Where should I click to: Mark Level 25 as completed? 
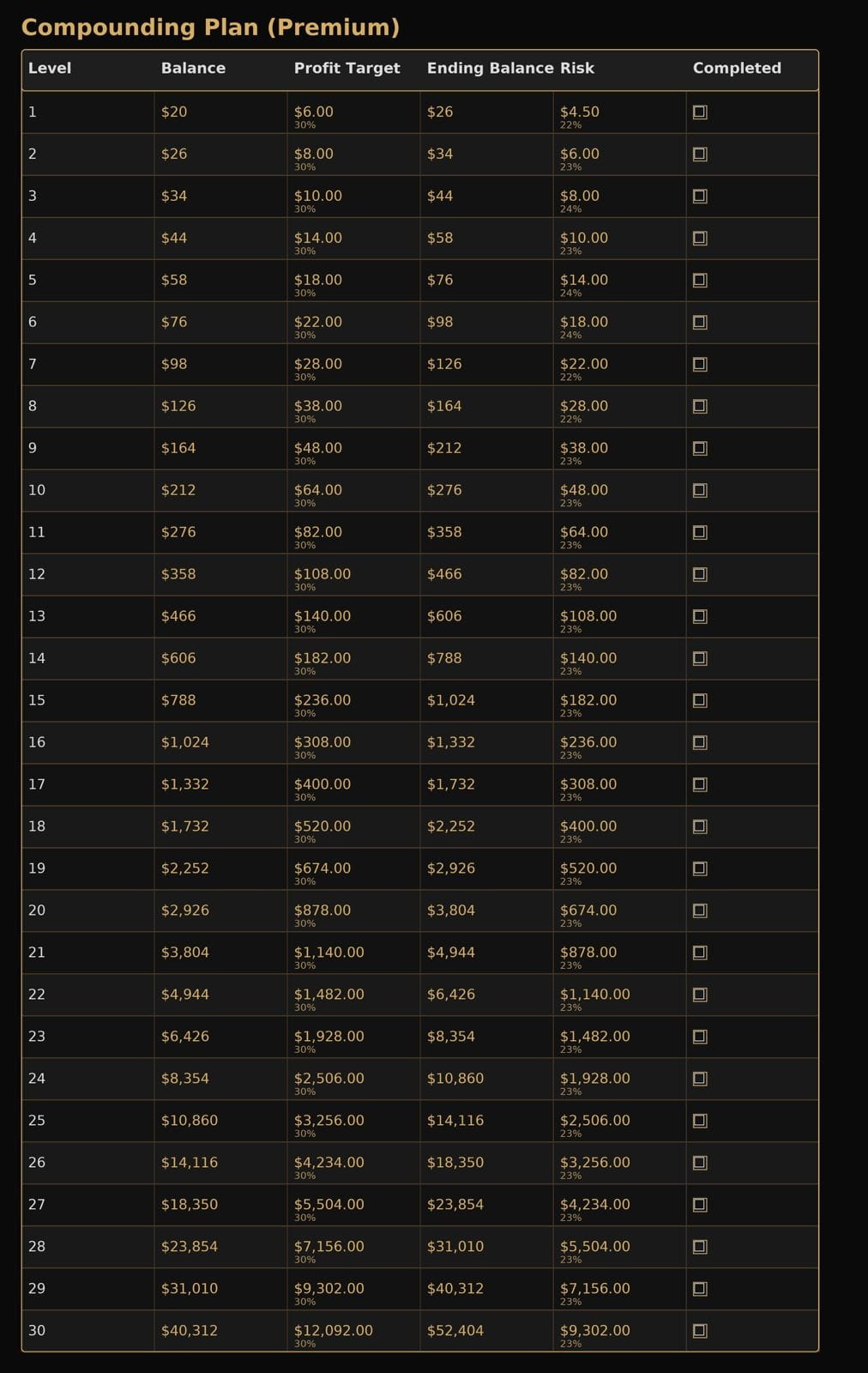pos(700,1122)
